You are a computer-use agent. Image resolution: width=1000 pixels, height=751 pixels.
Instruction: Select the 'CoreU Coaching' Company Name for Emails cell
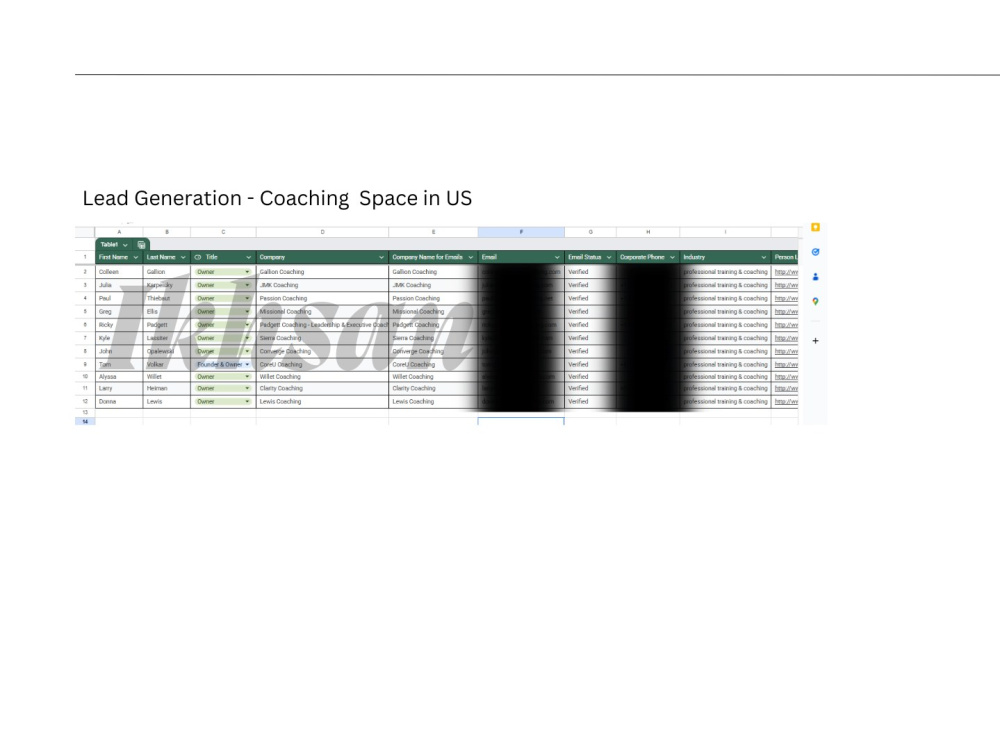[x=433, y=365]
